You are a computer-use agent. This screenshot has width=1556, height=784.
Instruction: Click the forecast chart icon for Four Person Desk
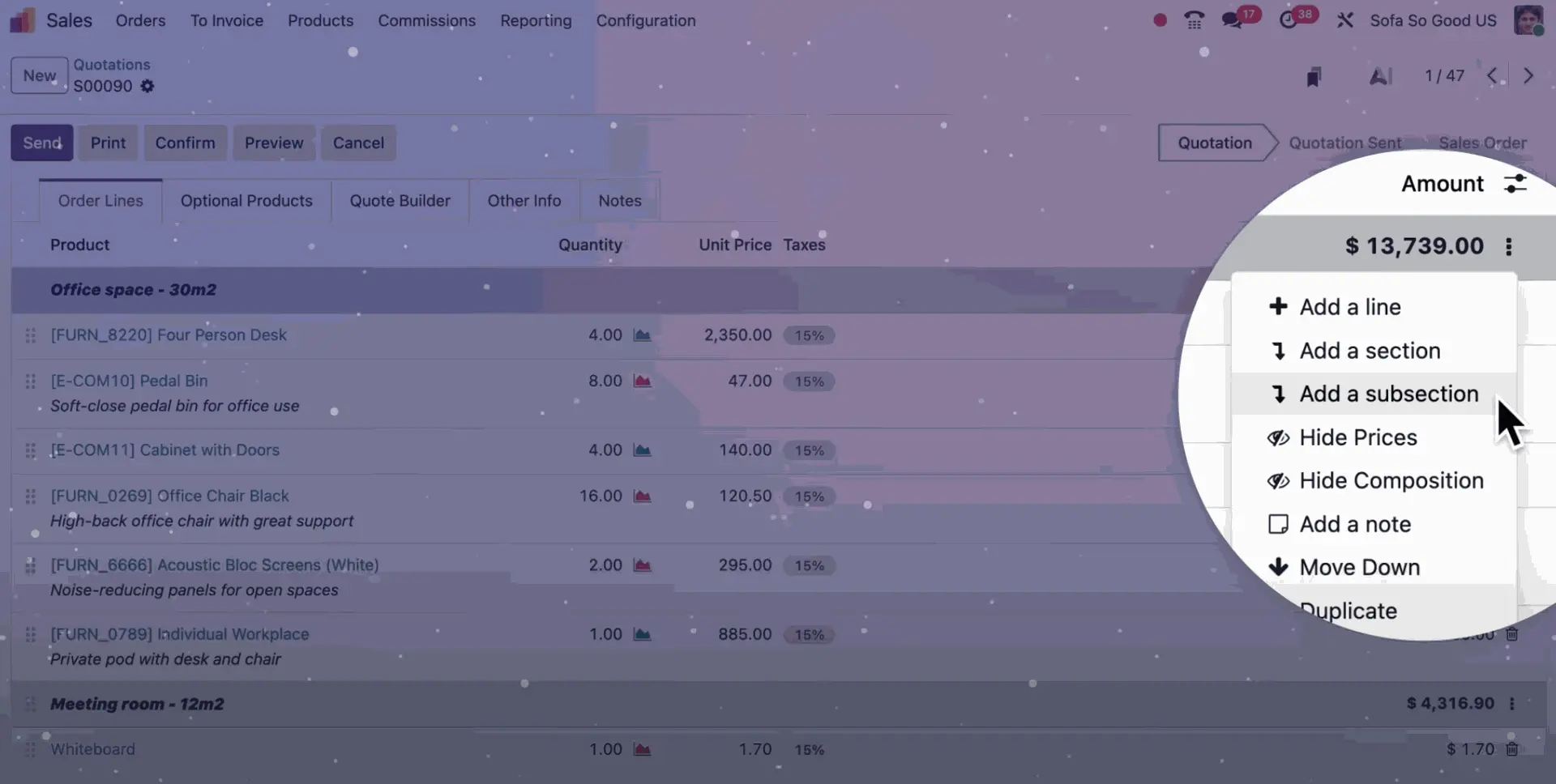point(642,334)
